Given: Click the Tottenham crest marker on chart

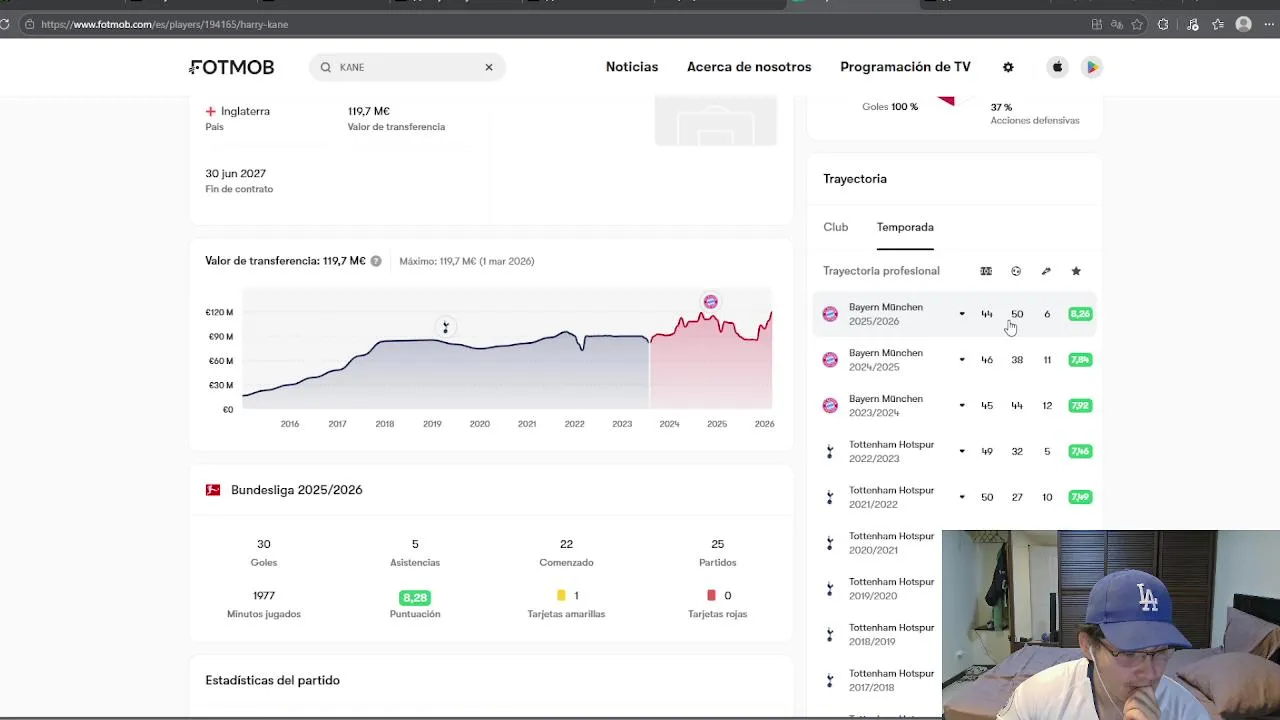Looking at the screenshot, I should (446, 326).
